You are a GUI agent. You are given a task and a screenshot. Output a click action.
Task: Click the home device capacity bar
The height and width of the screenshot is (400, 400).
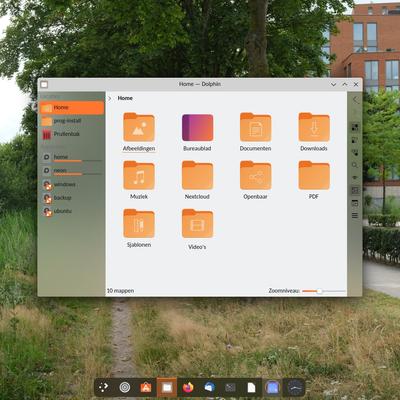pos(77,161)
